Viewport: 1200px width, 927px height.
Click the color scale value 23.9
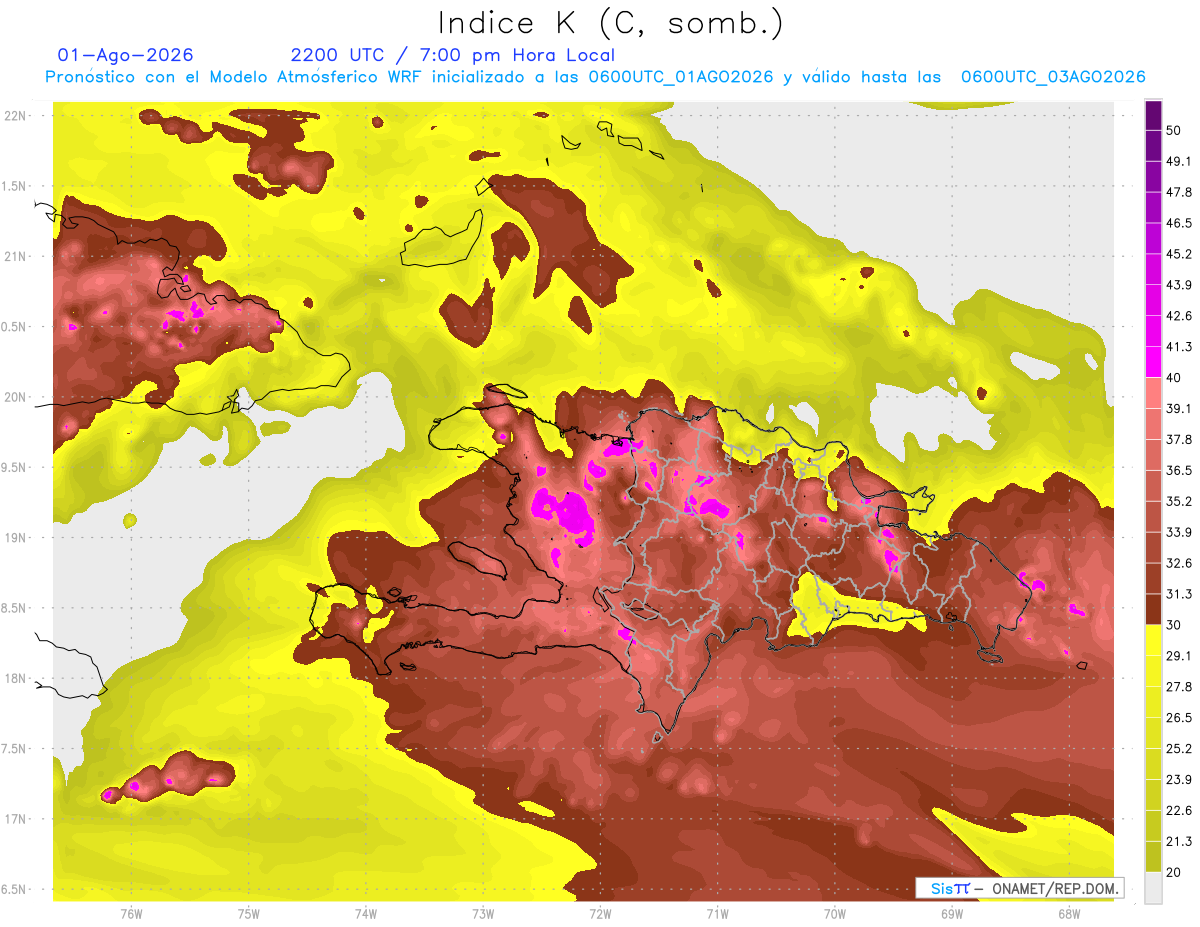click(1180, 780)
